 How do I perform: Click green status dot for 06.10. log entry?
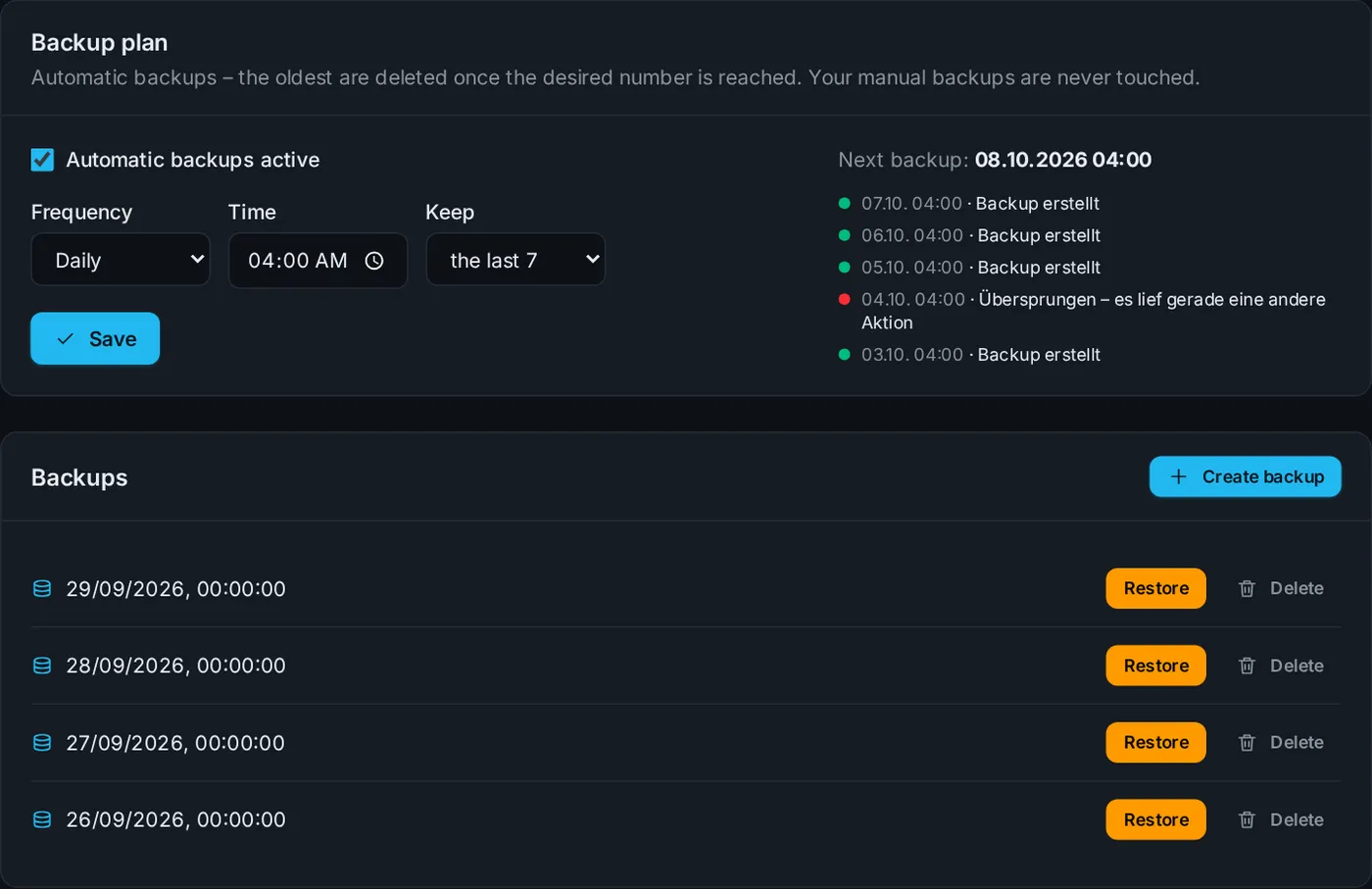844,235
